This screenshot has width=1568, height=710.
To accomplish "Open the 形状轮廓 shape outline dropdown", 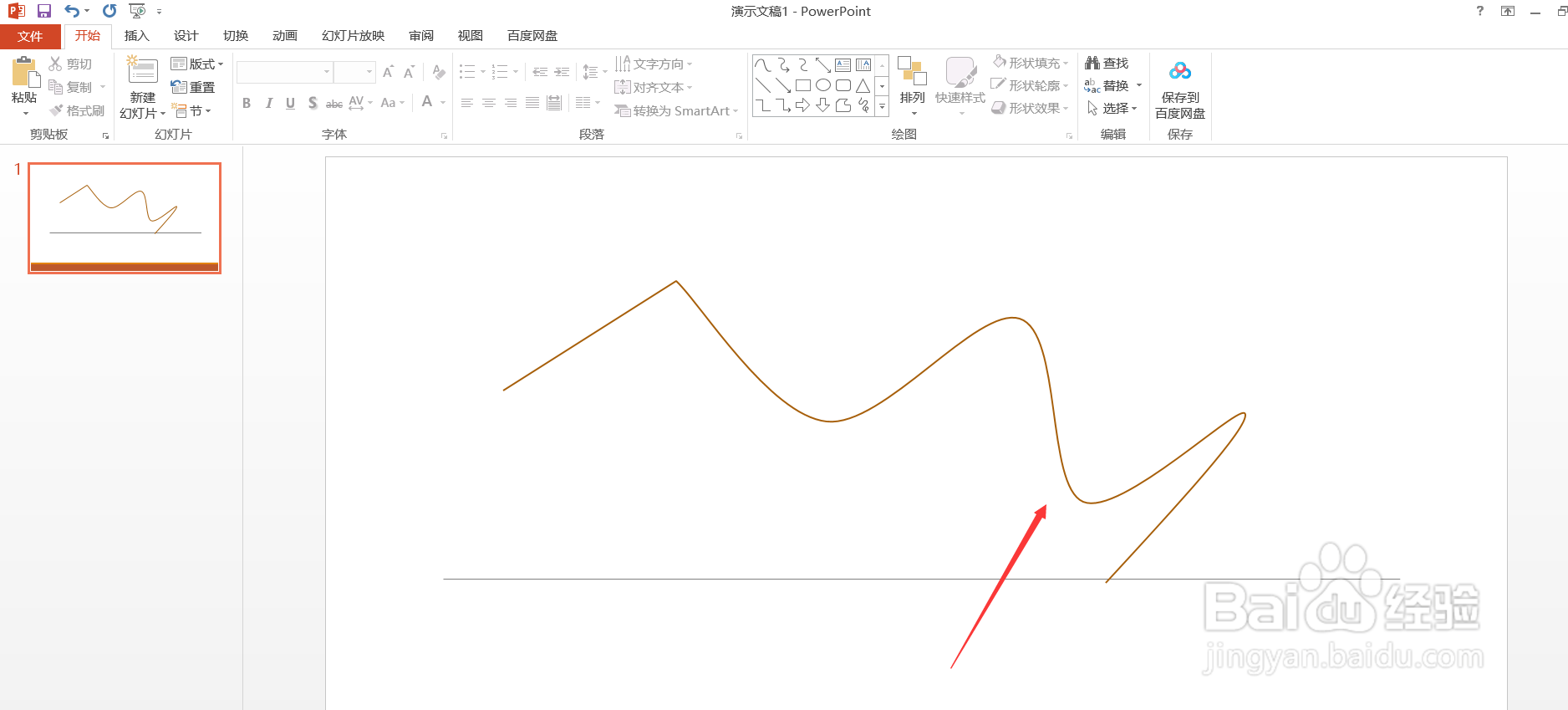I will [x=1031, y=85].
